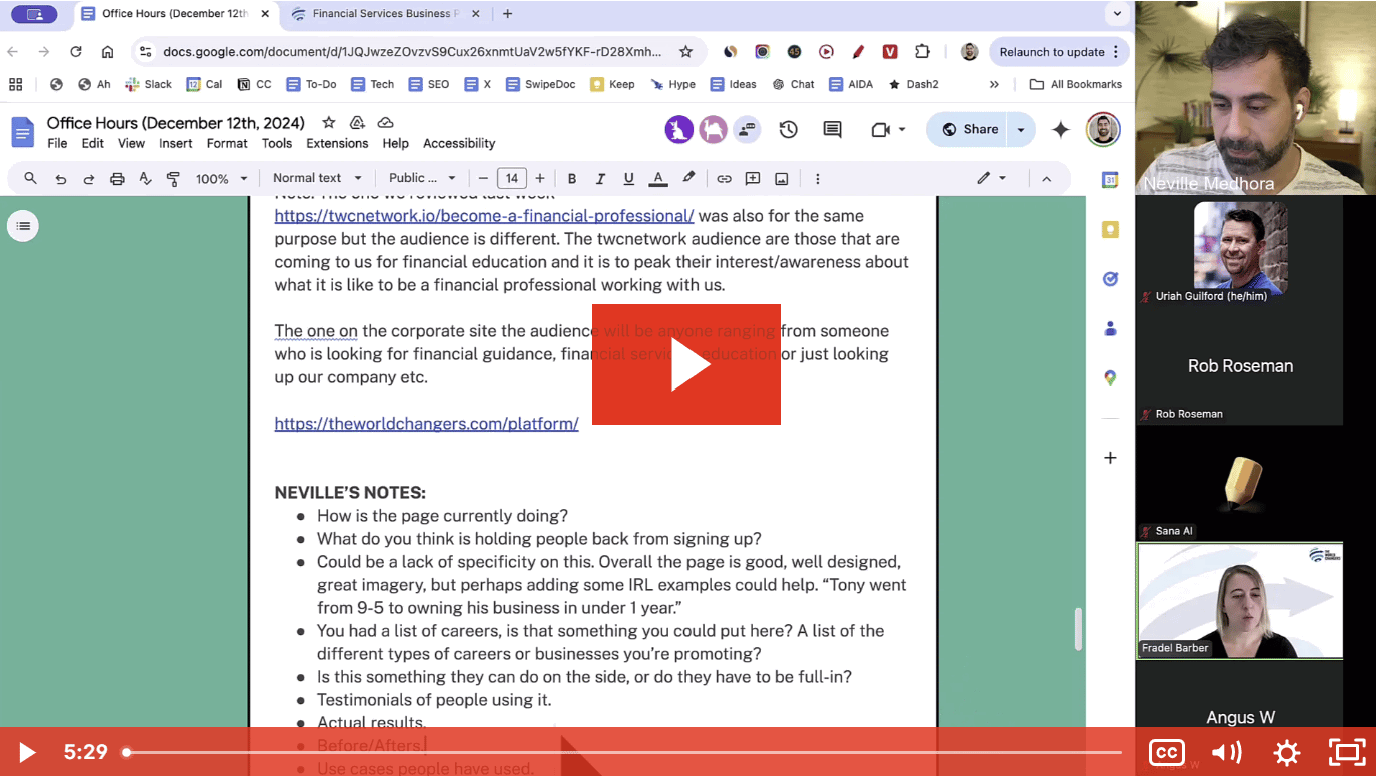Viewport: 1376px width, 776px height.
Task: Toggle underline formatting
Action: coord(628,179)
